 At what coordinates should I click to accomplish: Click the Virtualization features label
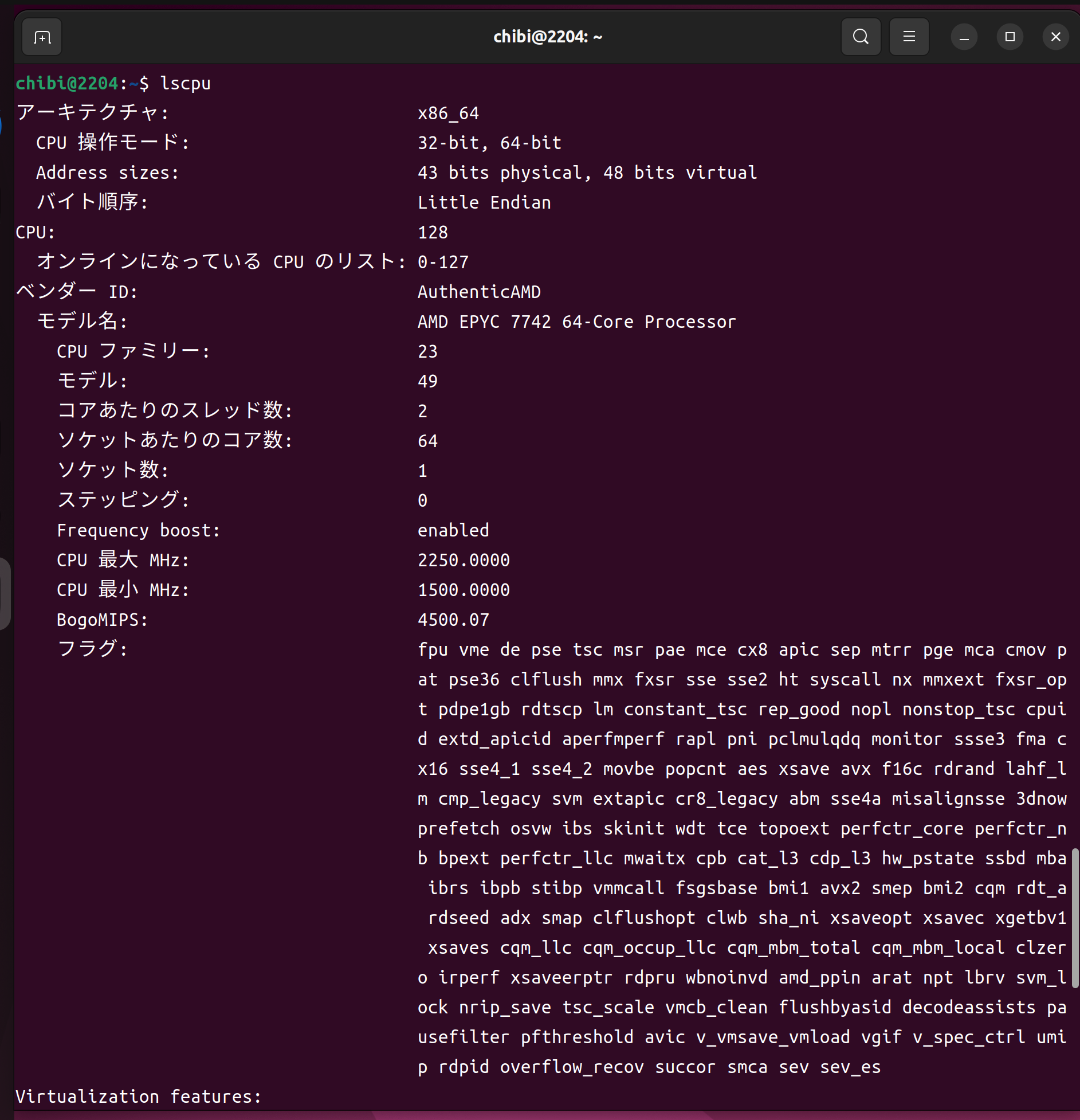(x=138, y=1096)
